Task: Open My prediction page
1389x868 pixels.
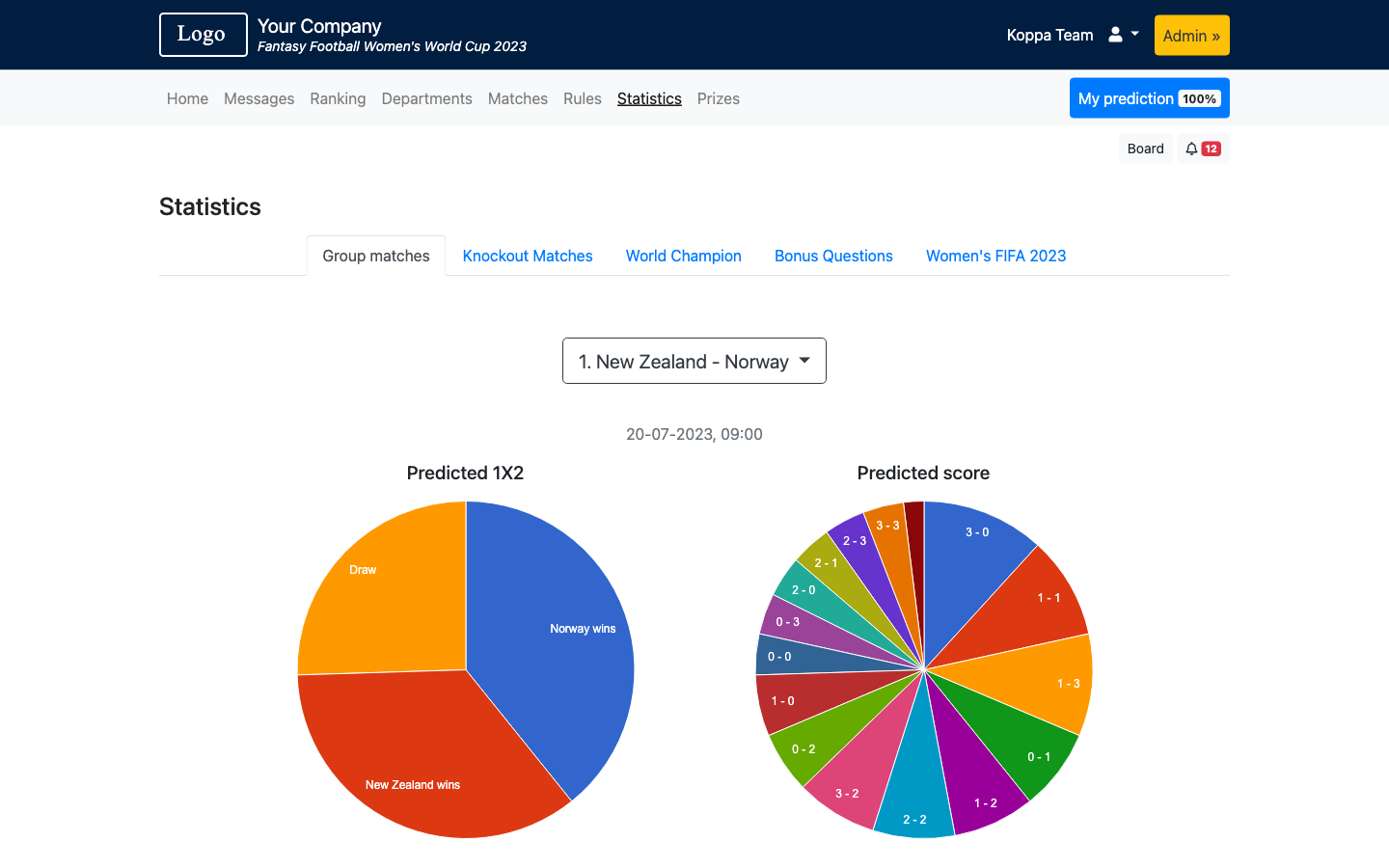Action: tap(1149, 98)
